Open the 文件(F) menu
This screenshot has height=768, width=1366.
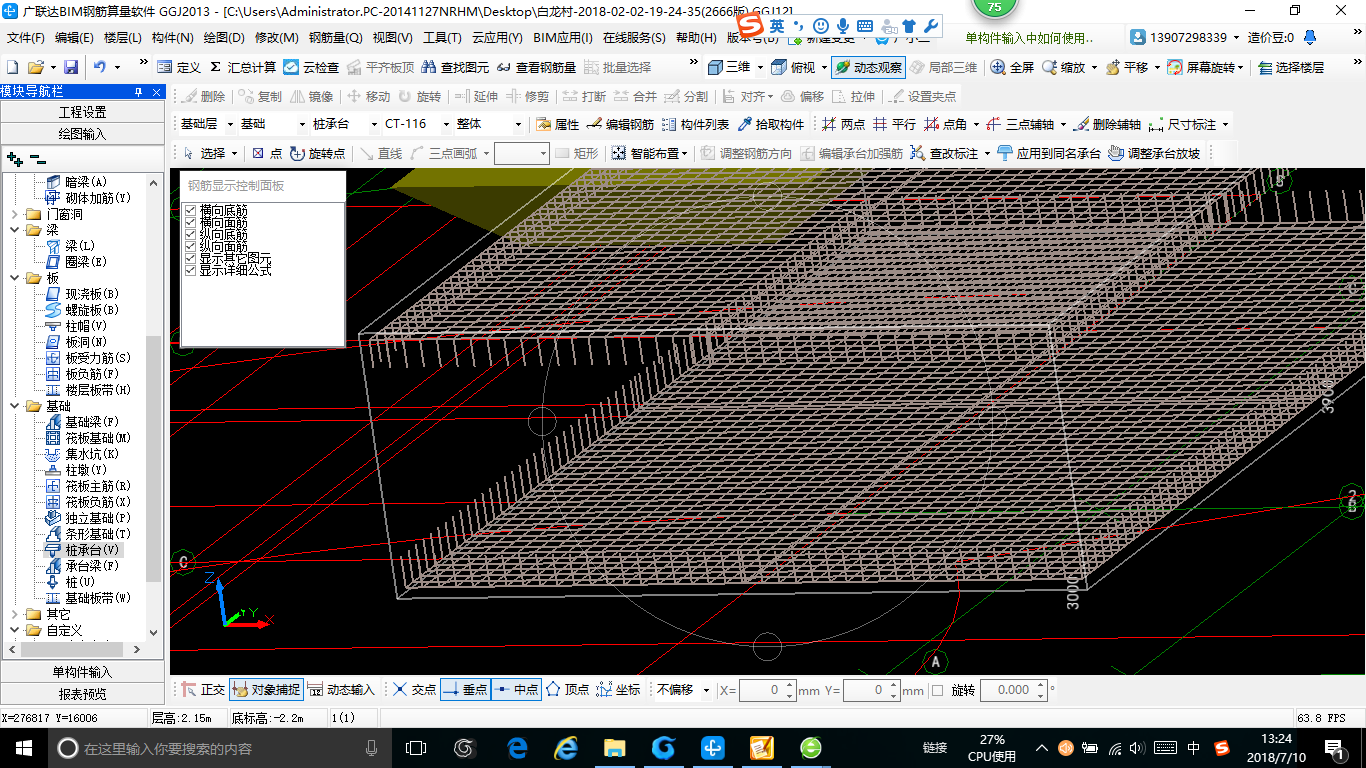coord(26,38)
